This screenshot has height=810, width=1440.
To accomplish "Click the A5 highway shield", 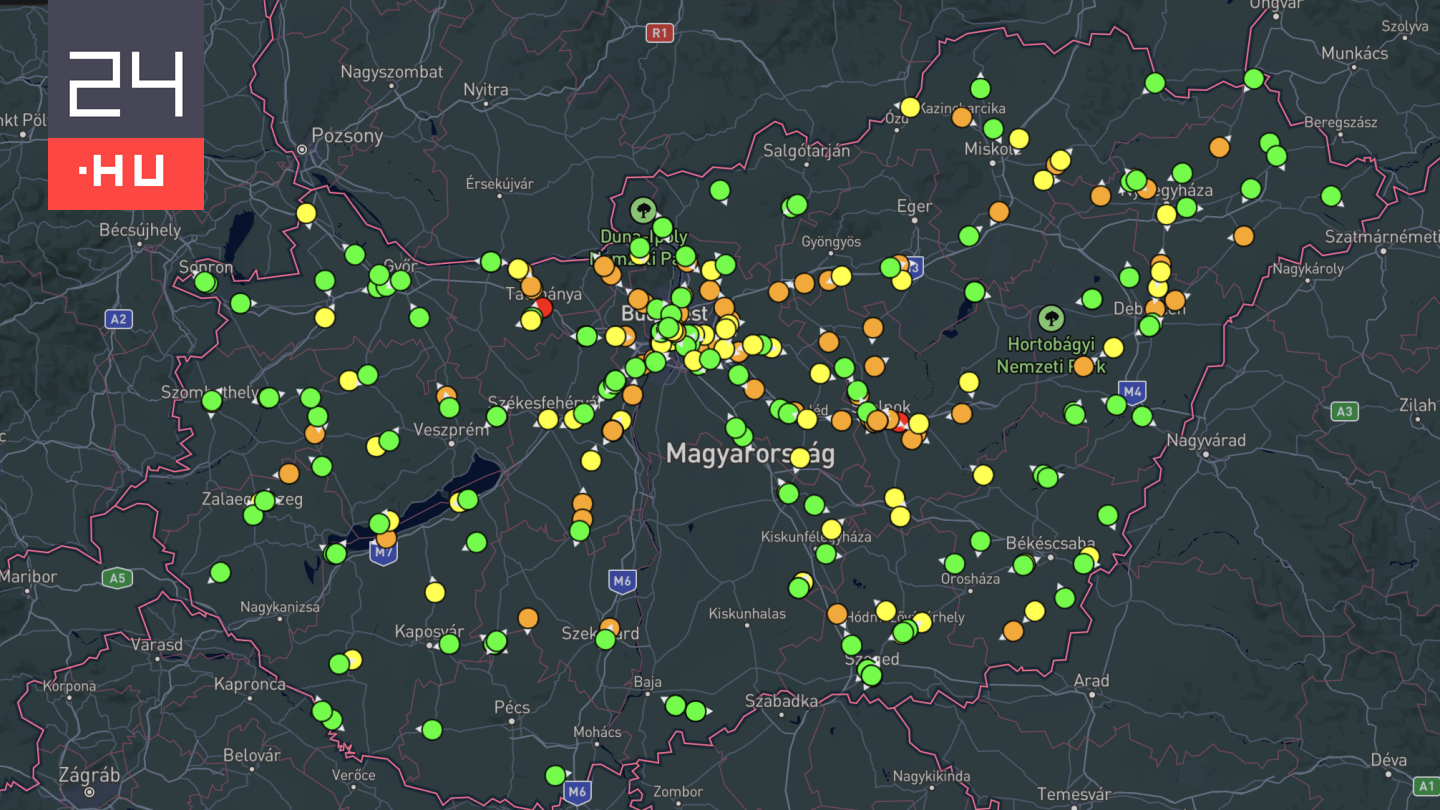I will point(118,578).
